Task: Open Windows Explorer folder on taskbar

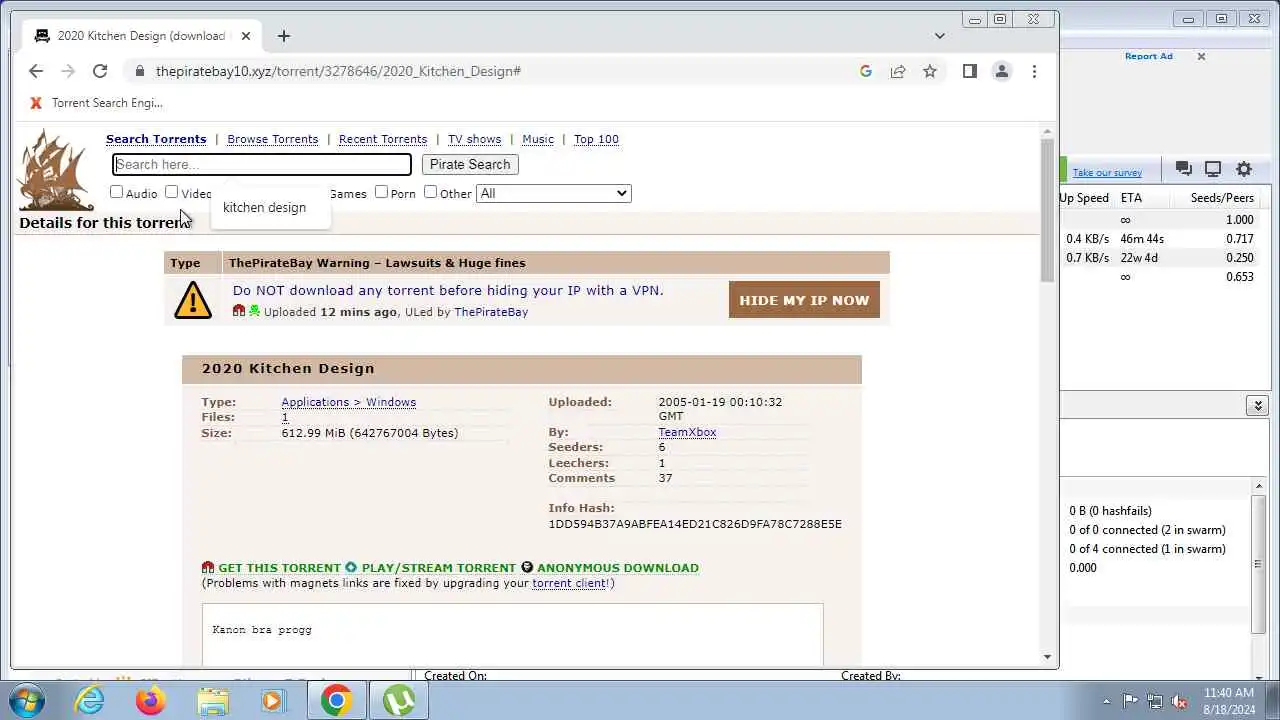Action: (212, 700)
